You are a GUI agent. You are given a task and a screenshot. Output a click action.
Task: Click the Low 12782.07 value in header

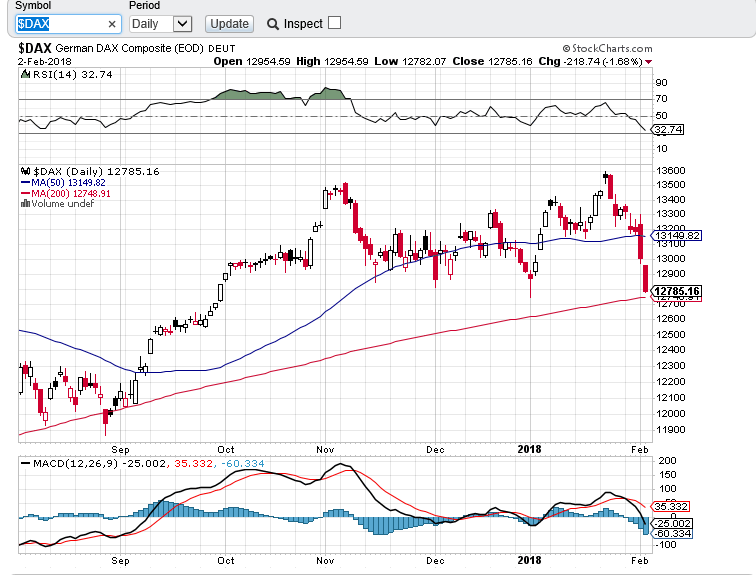click(410, 62)
